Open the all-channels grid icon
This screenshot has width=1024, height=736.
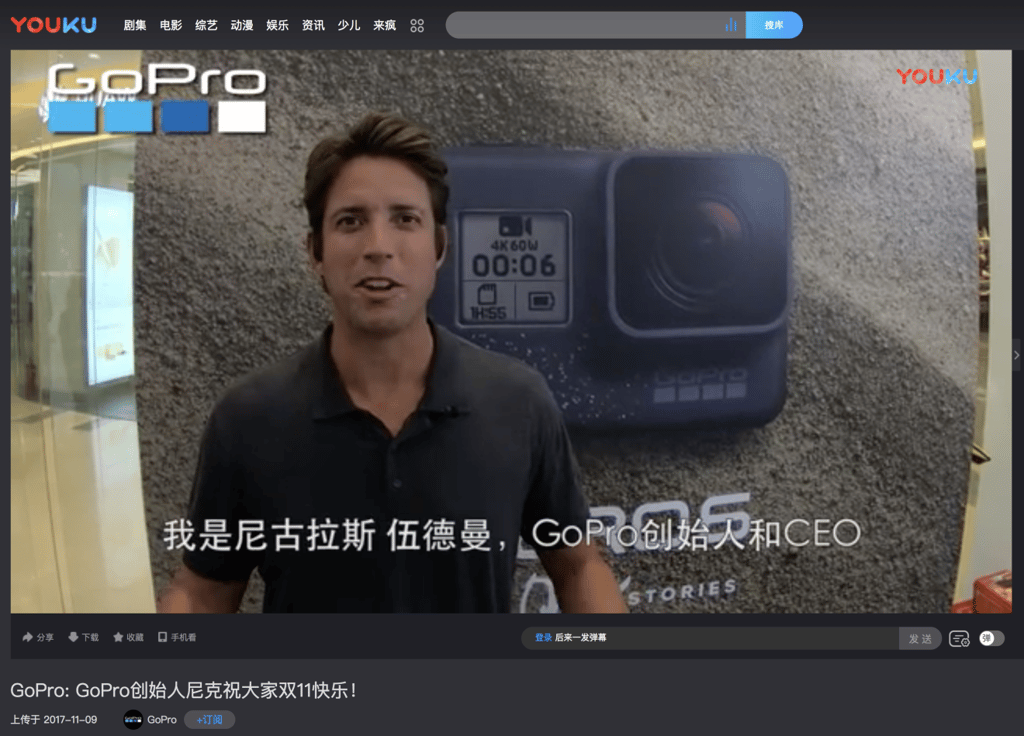(417, 25)
